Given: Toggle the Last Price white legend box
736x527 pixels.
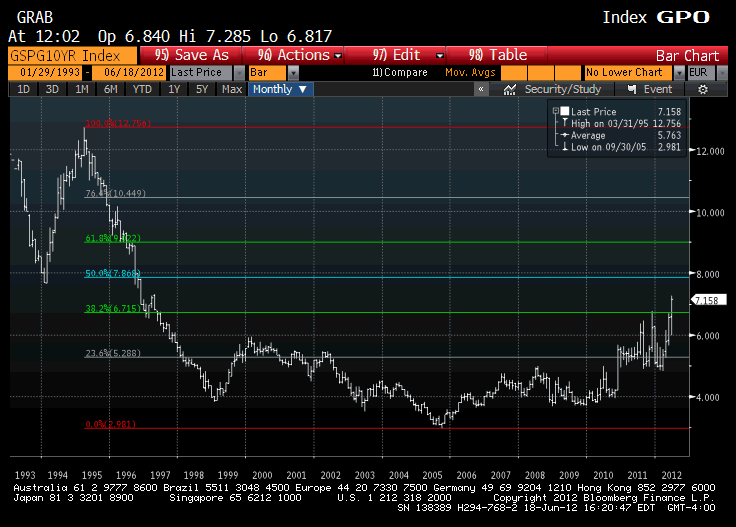Looking at the screenshot, I should 565,111.
